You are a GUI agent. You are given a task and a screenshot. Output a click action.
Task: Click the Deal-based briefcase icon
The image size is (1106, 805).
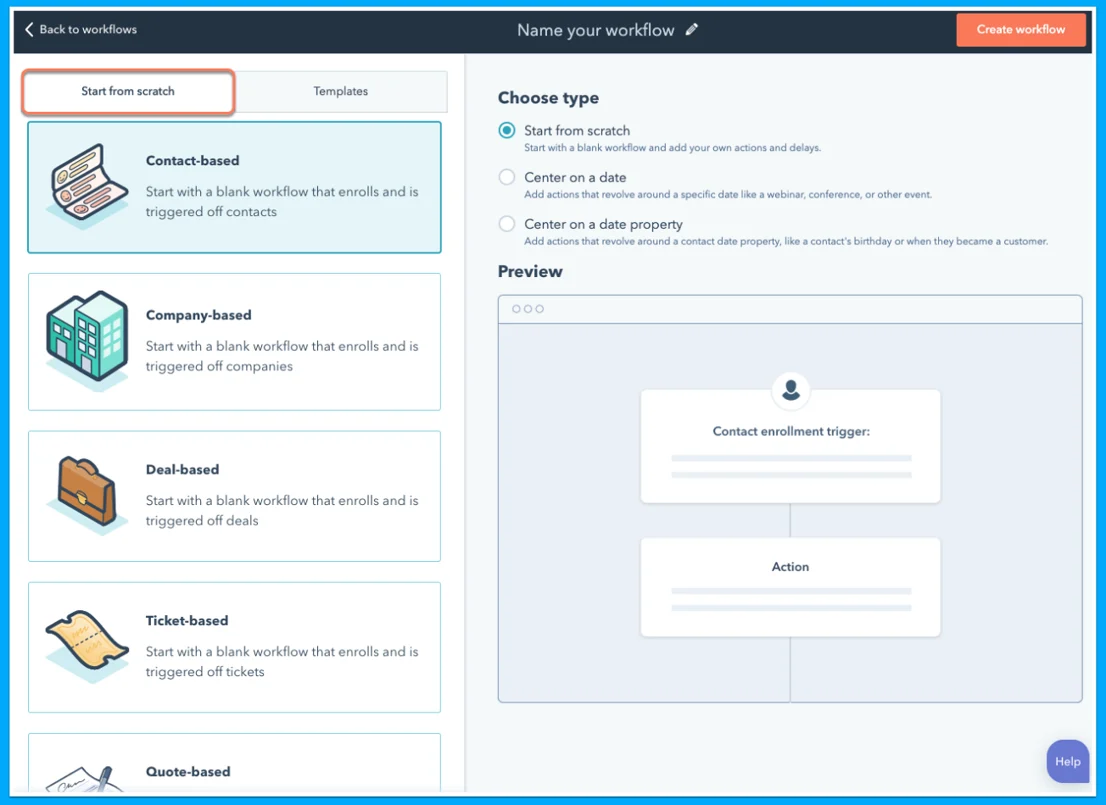(x=84, y=494)
